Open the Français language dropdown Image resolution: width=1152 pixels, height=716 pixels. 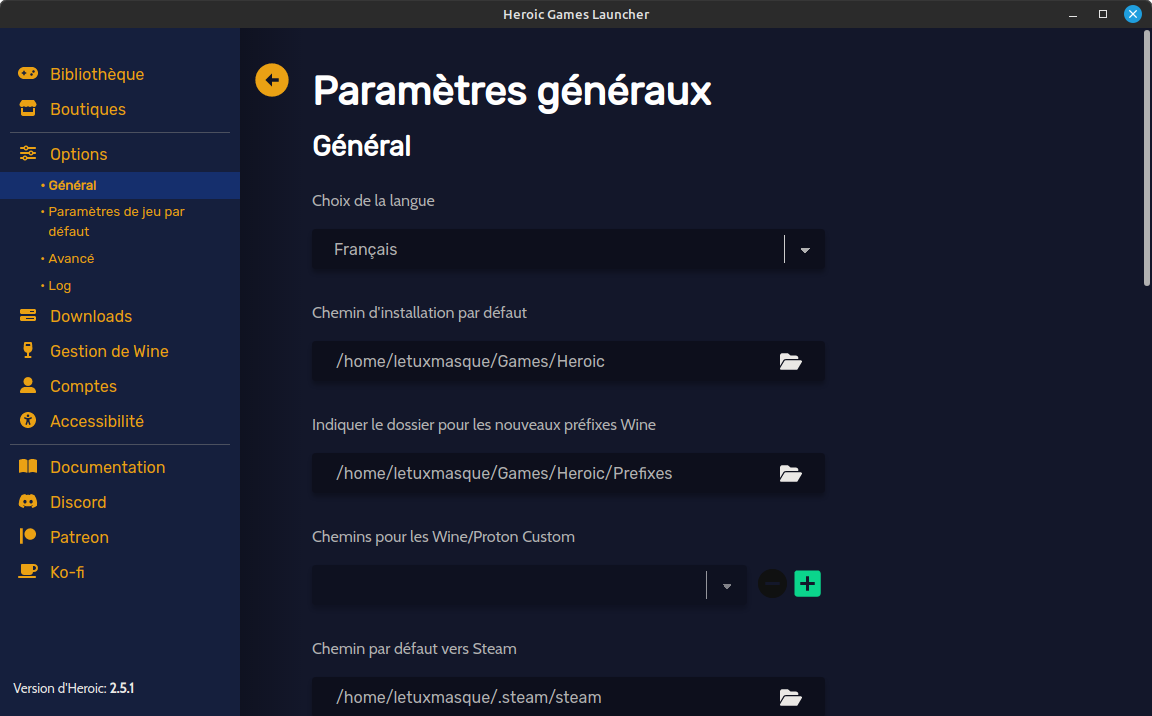[805, 250]
